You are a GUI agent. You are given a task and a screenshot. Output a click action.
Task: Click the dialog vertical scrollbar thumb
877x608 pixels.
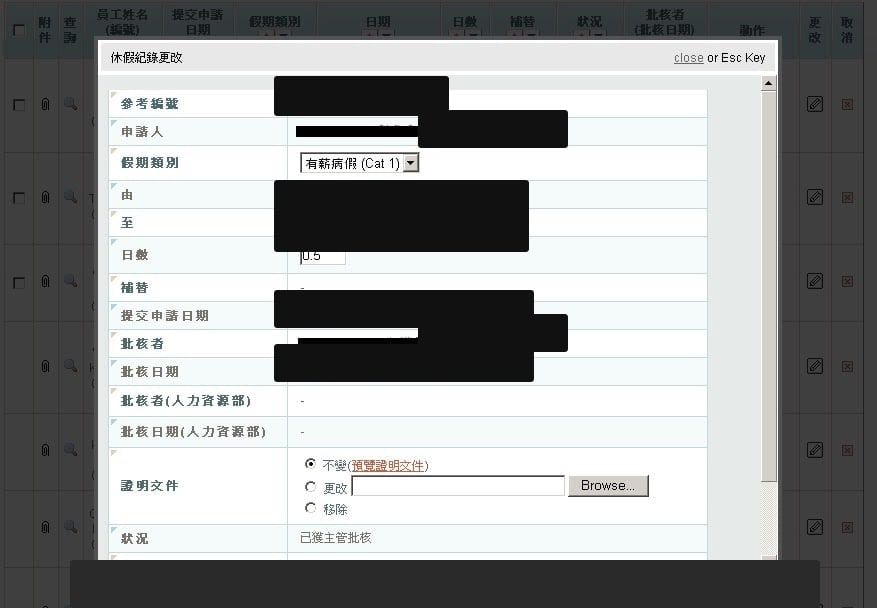click(768, 286)
